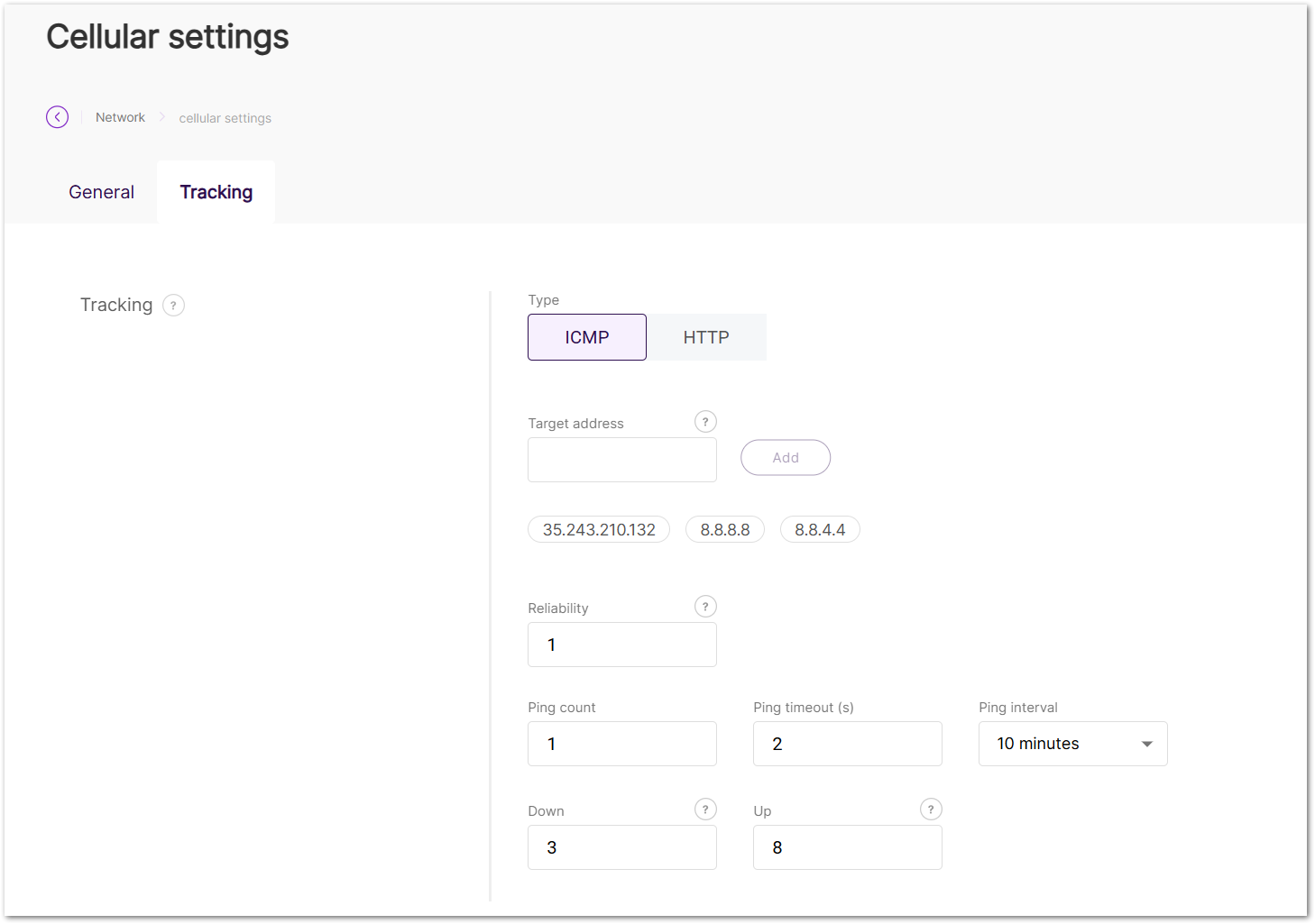
Task: Open the Network breadcrumb link
Action: [x=119, y=116]
